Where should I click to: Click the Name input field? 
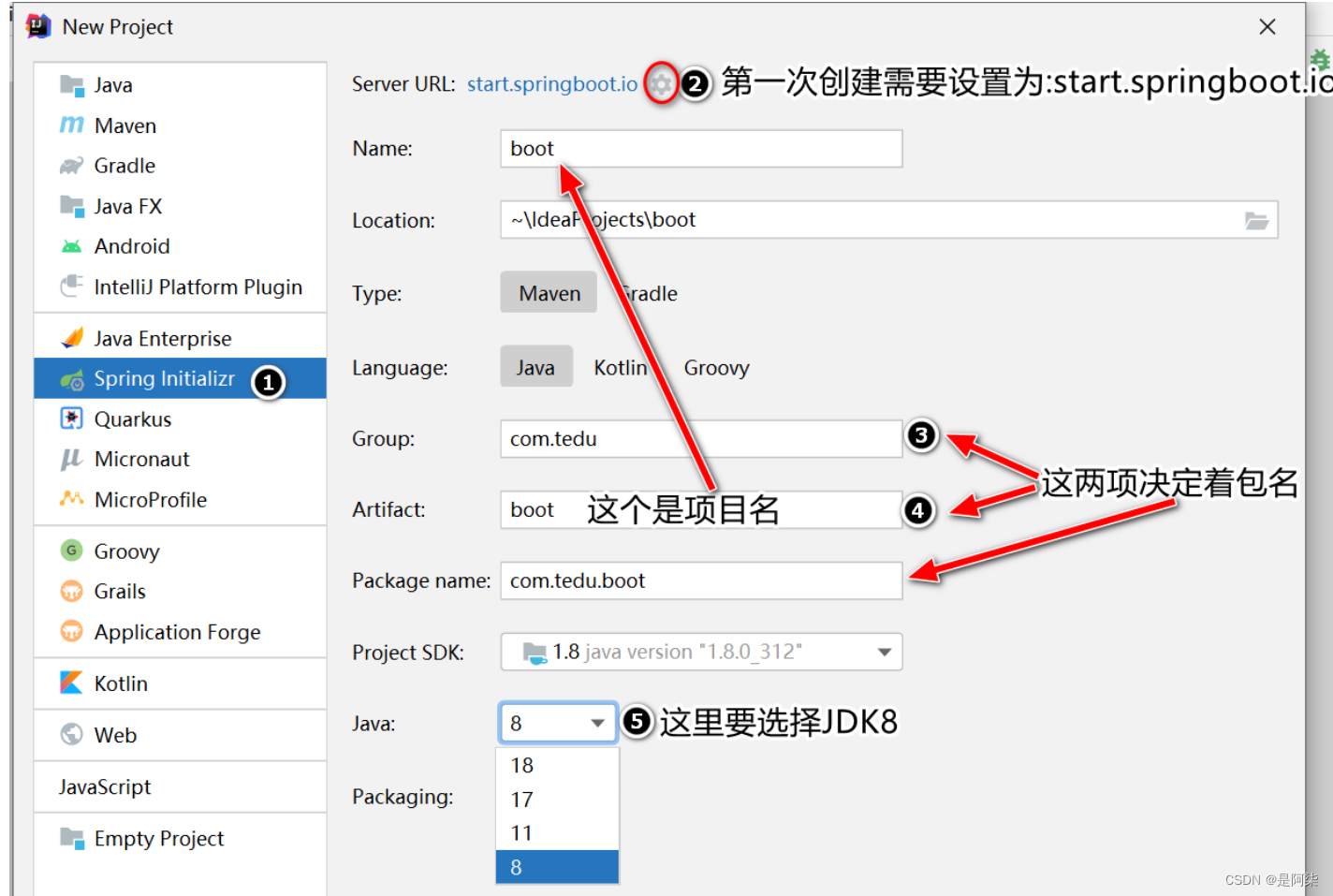pyautogui.click(x=701, y=149)
